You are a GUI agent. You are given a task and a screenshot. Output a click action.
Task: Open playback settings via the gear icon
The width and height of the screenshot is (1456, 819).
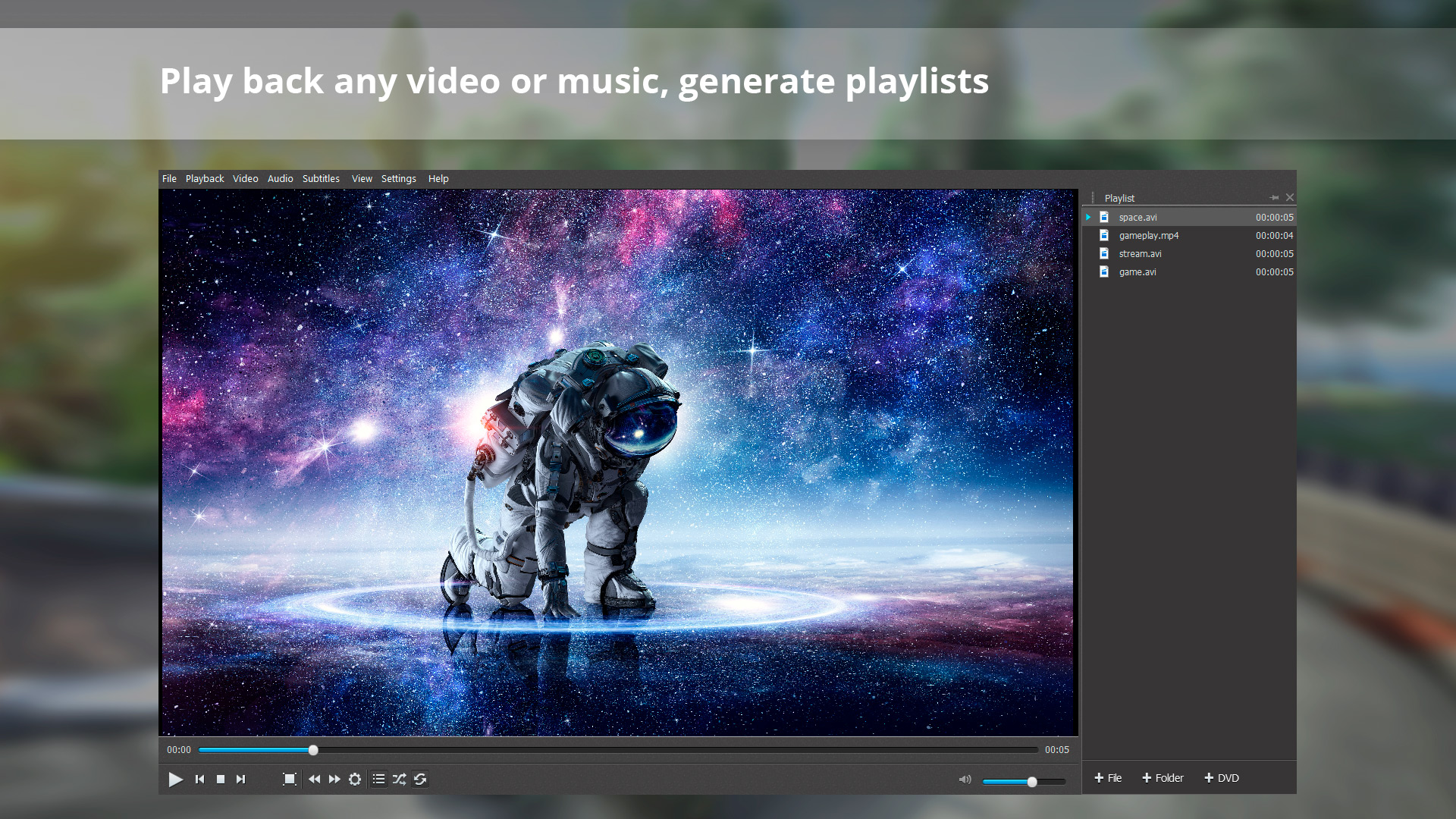click(x=355, y=779)
